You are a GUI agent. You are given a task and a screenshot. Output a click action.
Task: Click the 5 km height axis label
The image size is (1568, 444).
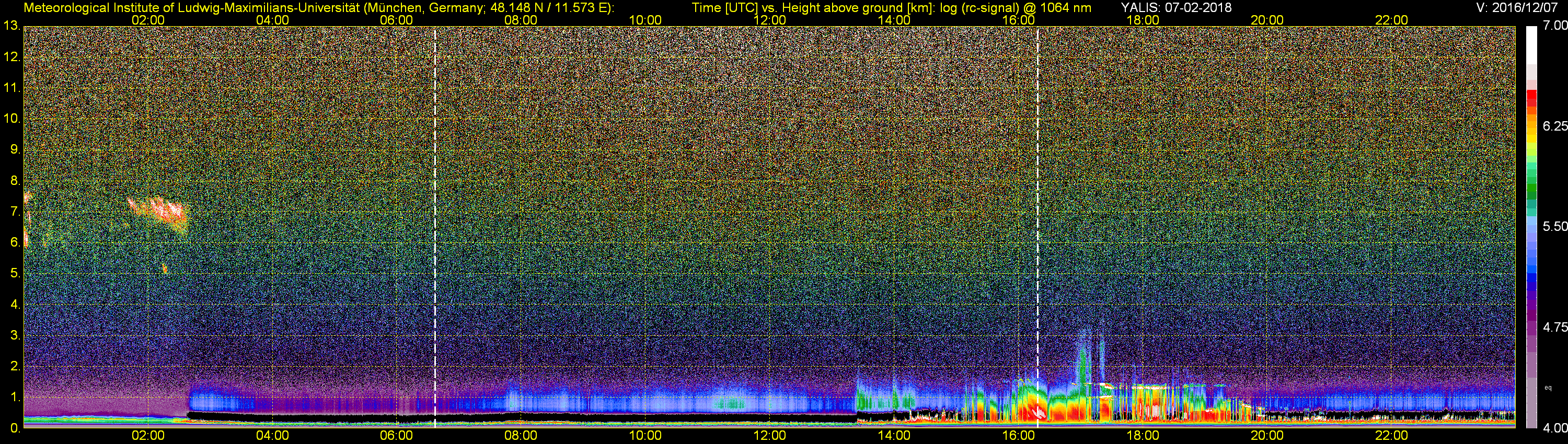click(x=15, y=273)
